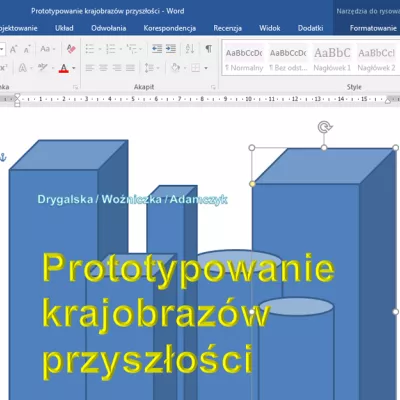
Task: Shrink font size with smaller A icon
Action: coord(27,49)
